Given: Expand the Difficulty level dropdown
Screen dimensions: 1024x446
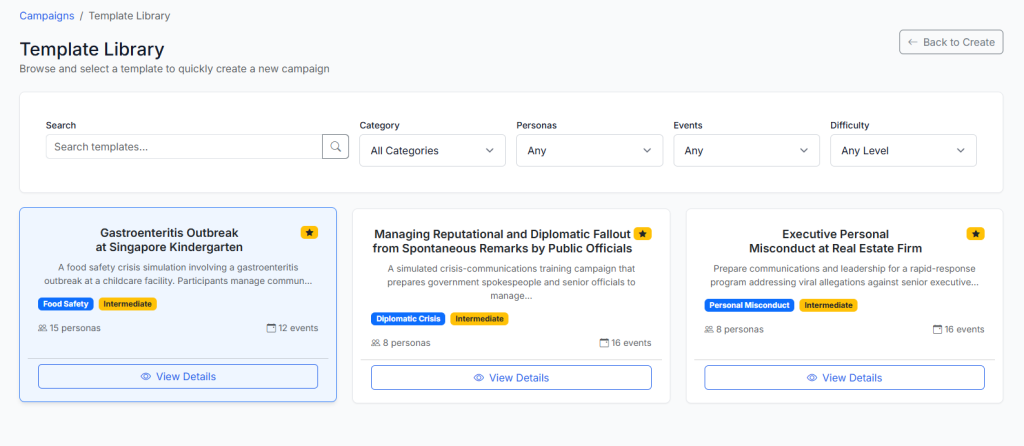Looking at the screenshot, I should point(903,151).
